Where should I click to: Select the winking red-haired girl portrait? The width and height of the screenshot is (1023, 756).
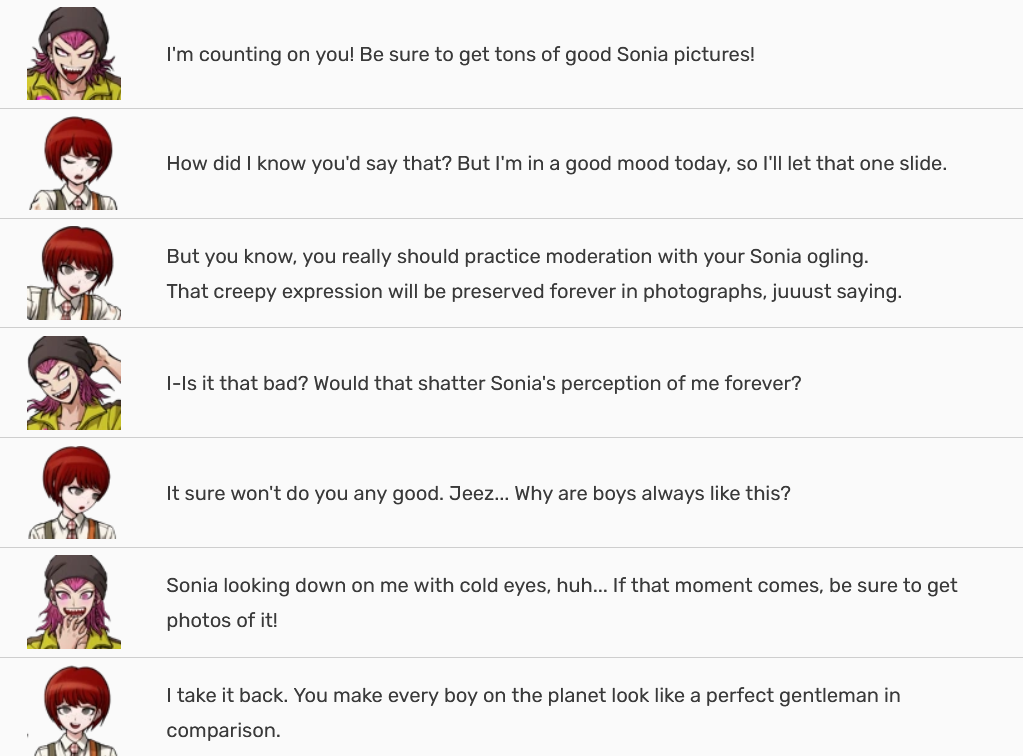[x=74, y=163]
